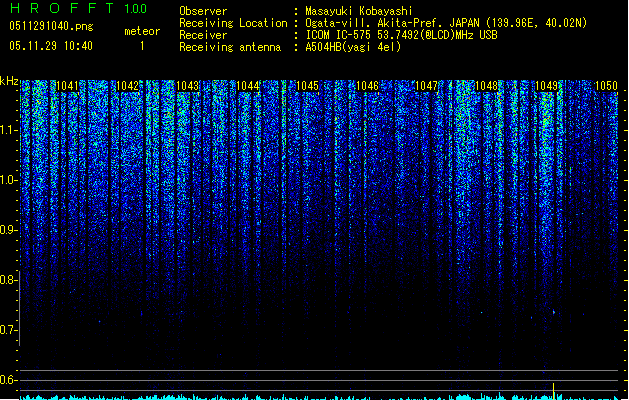Click the gray vertical bar beside 0.8 kHz
This screenshot has width=629, height=400.
(20, 308)
